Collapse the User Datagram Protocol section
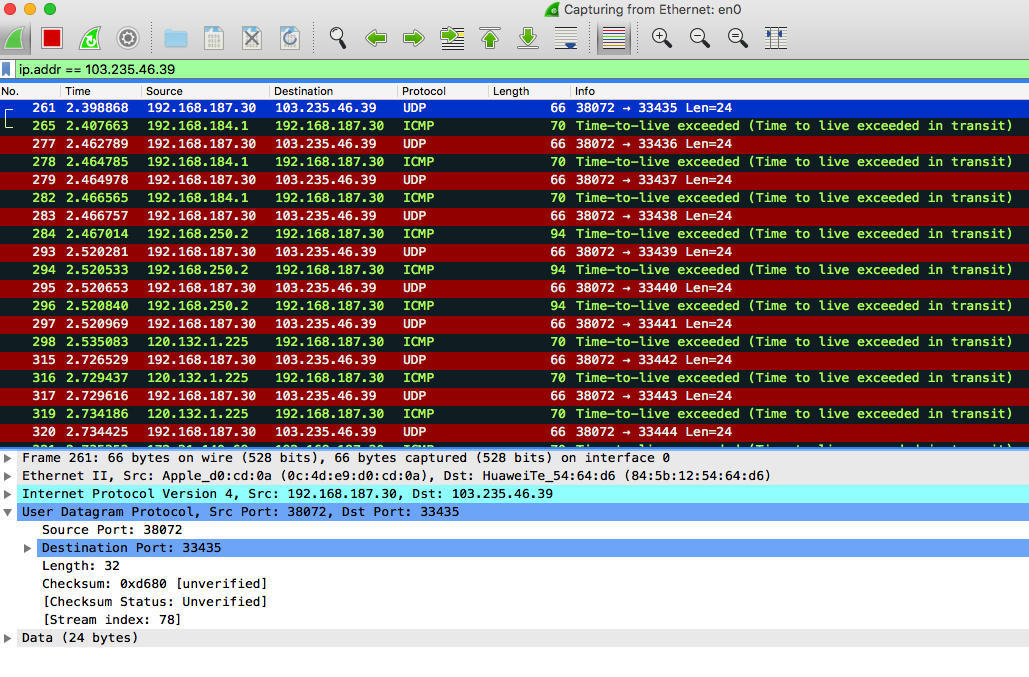 pyautogui.click(x=8, y=512)
